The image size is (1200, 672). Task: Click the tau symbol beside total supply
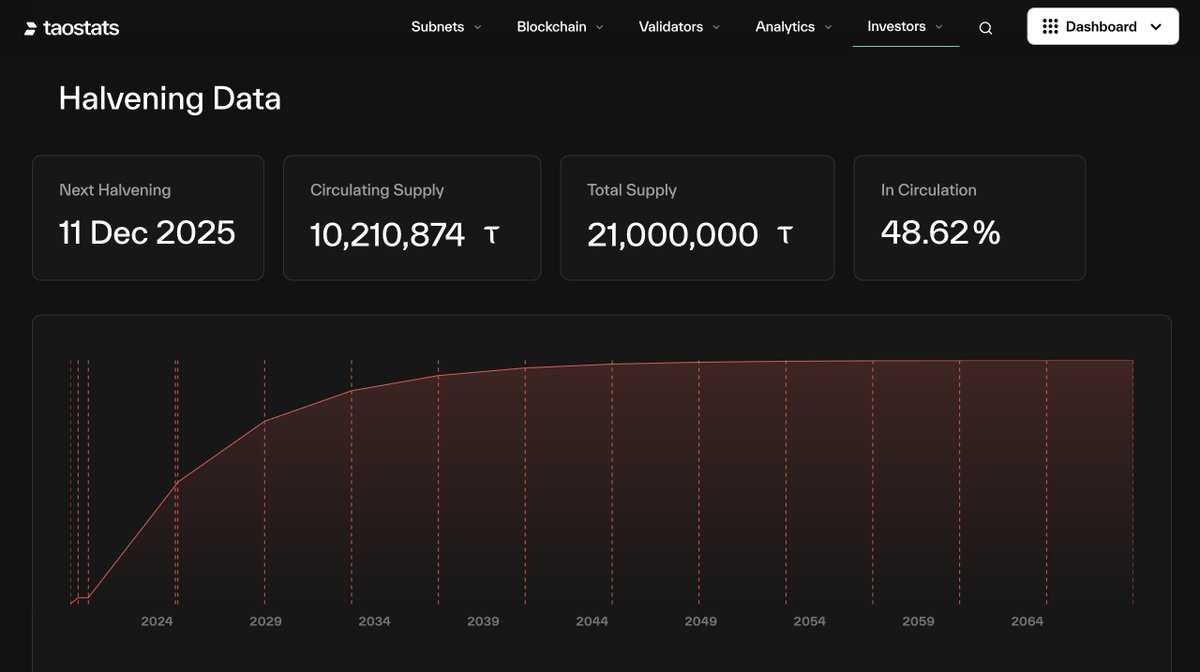click(x=785, y=235)
